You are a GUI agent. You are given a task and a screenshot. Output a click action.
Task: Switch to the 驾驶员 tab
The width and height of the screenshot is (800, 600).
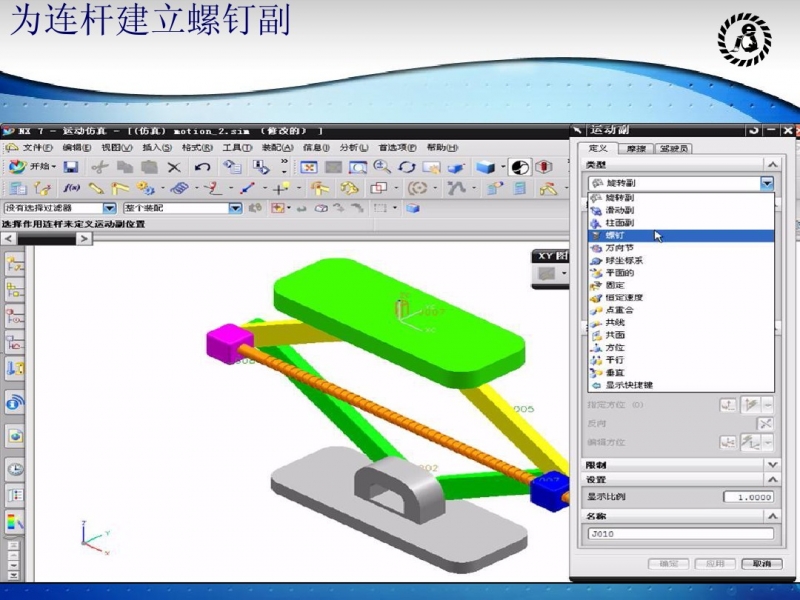(673, 148)
